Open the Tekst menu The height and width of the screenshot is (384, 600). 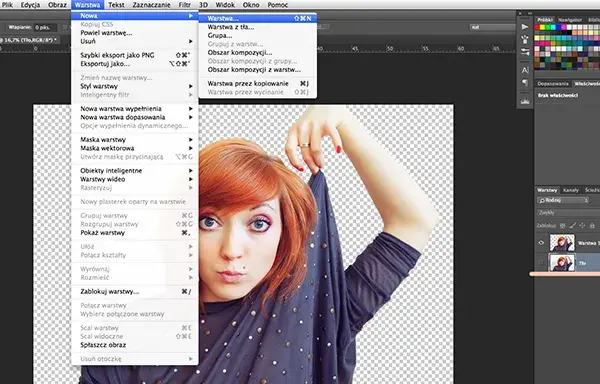116,5
